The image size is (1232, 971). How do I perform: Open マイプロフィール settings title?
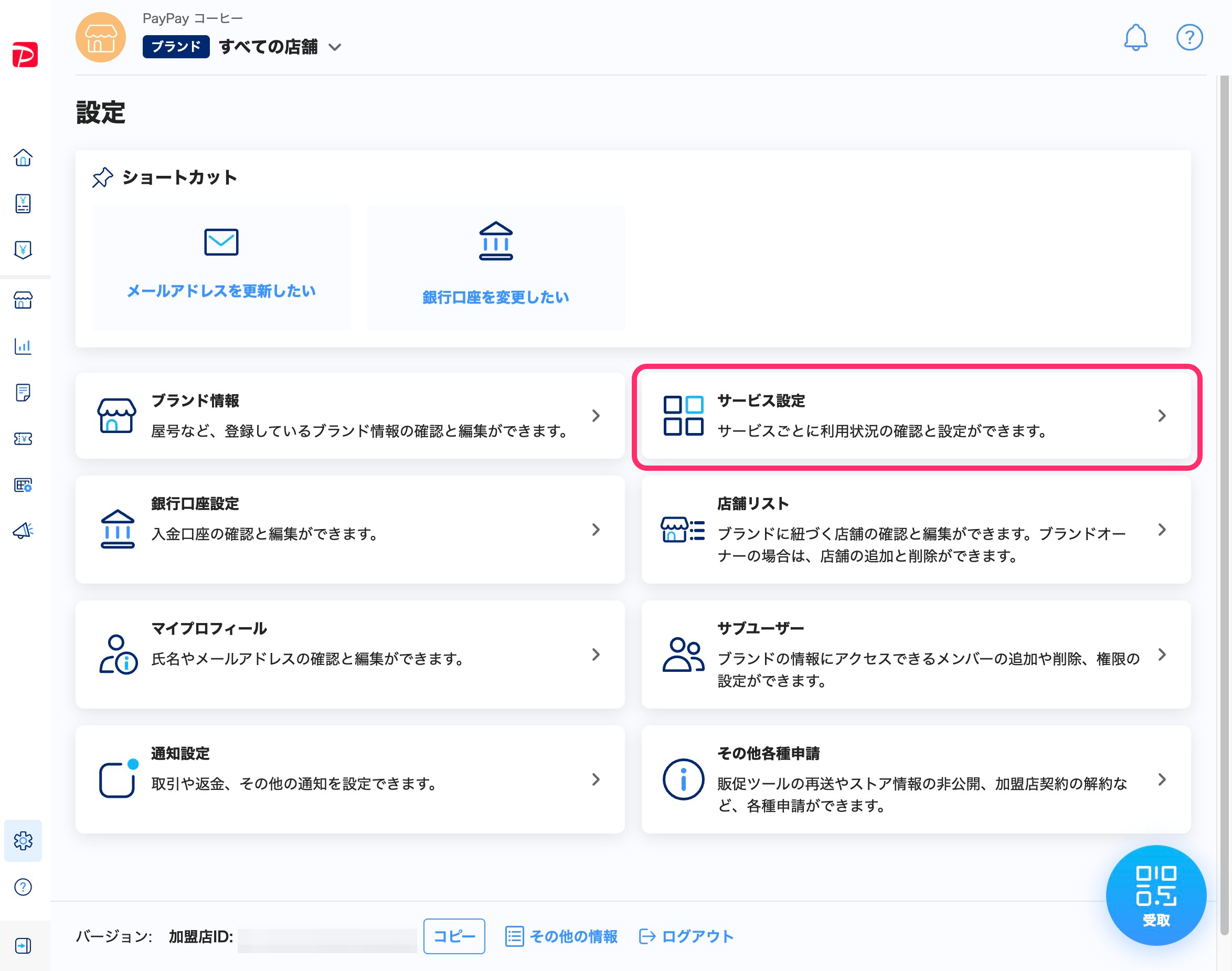(209, 628)
